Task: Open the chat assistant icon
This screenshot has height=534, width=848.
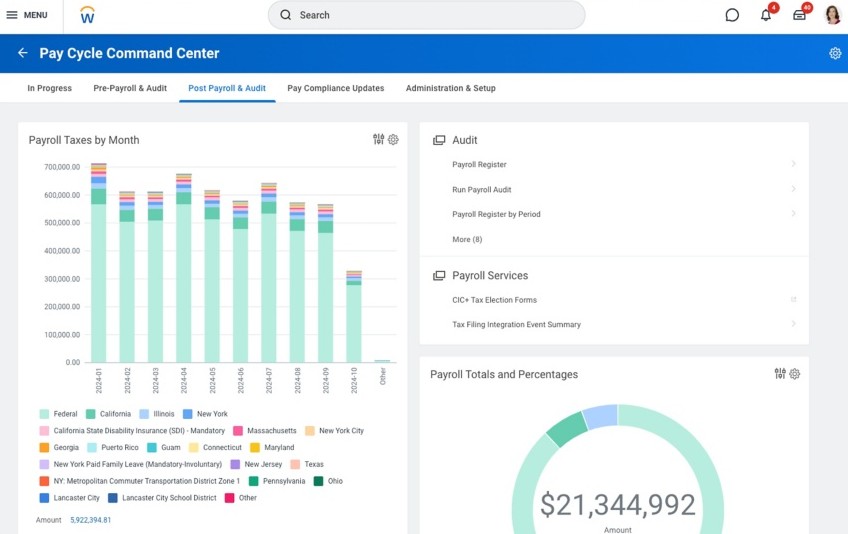Action: tap(732, 15)
